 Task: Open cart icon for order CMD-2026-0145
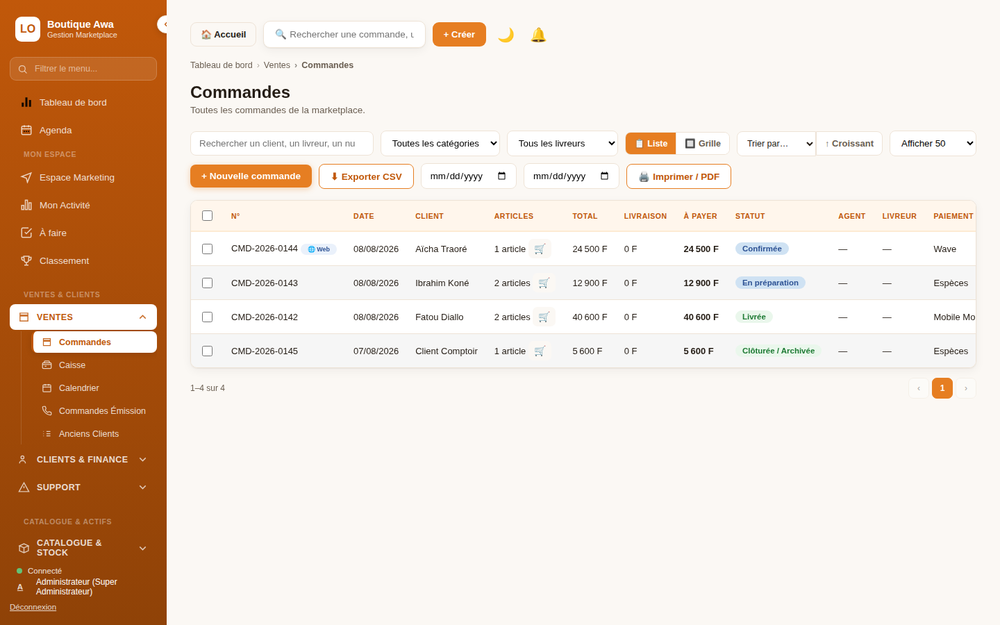[x=540, y=351]
